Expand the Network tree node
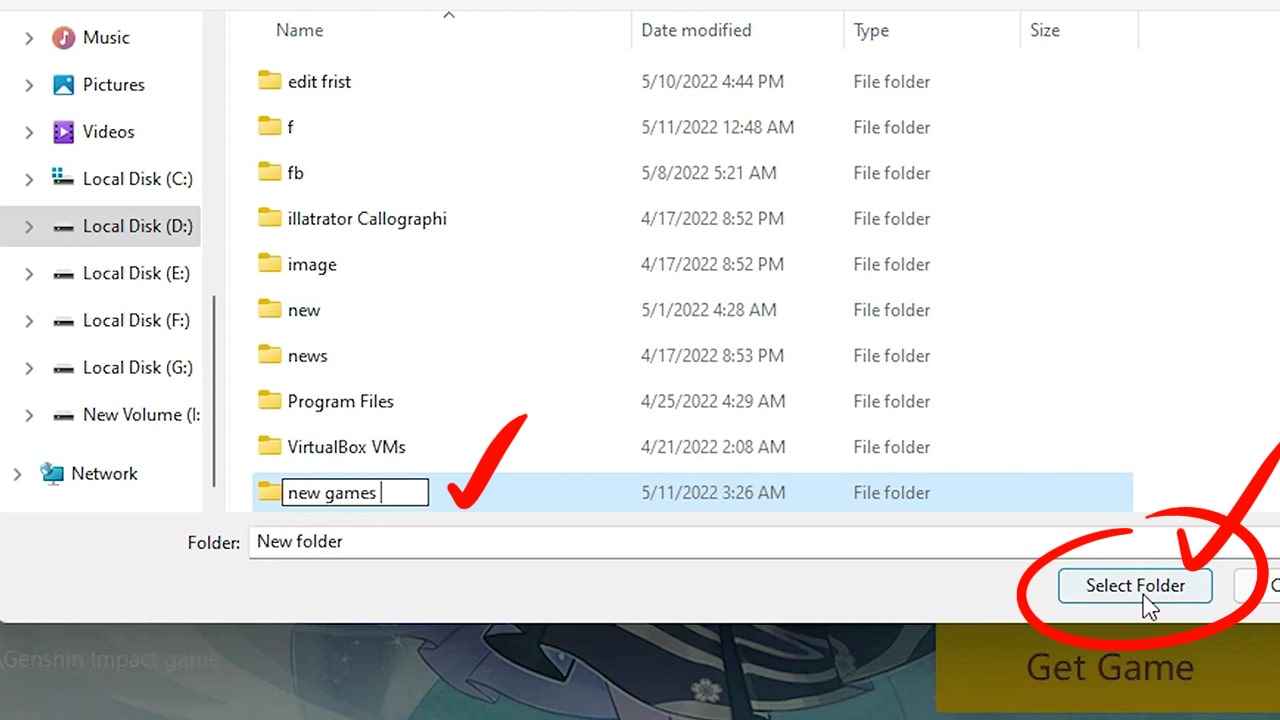 [x=17, y=474]
